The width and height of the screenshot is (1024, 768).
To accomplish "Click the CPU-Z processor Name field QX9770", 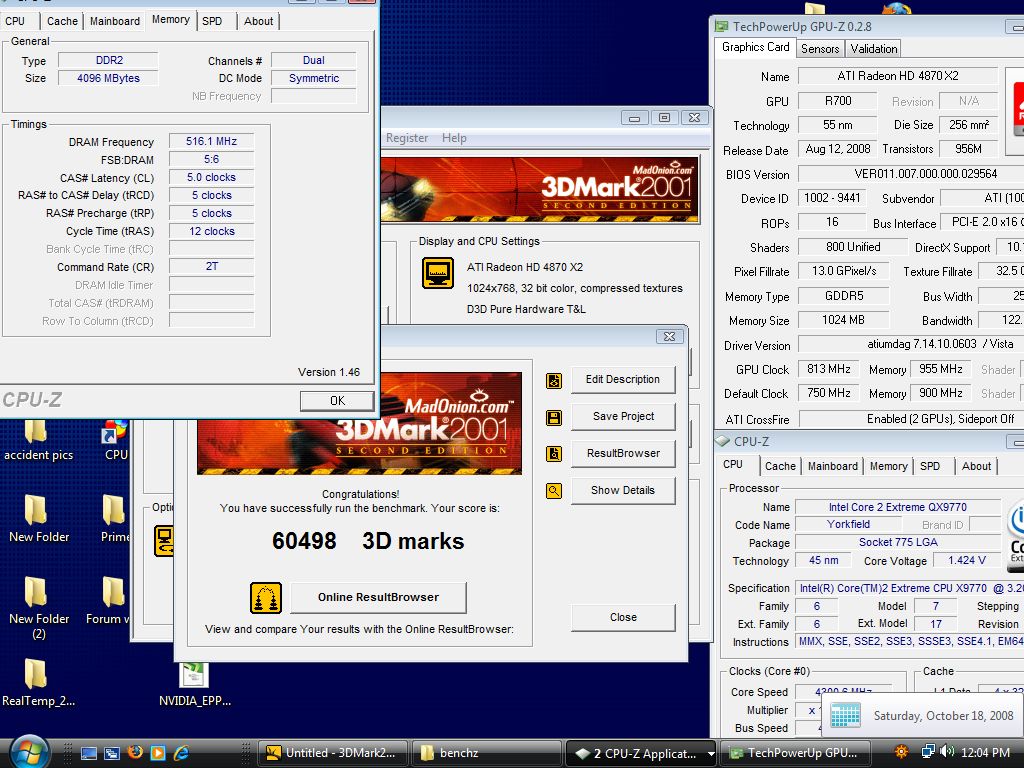I will 897,507.
